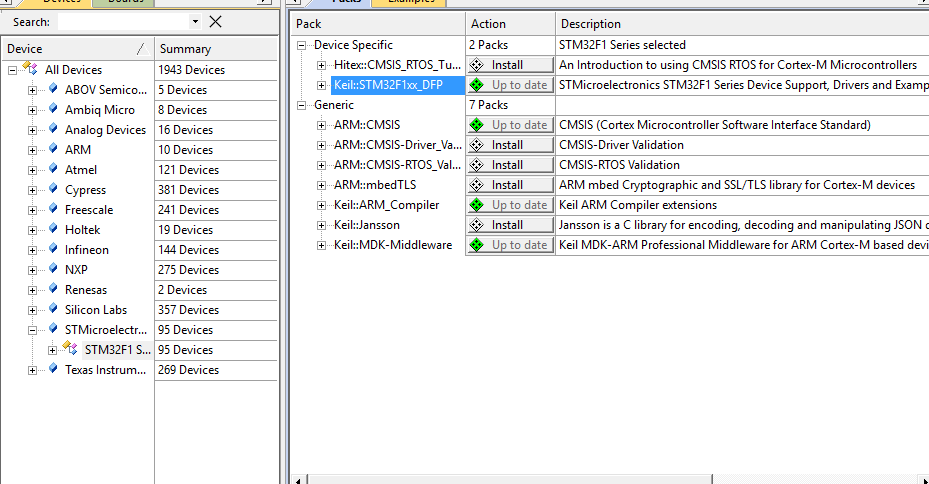Screen dimensions: 929x484
Task: Collapse the All Devices tree node
Action: [12, 70]
